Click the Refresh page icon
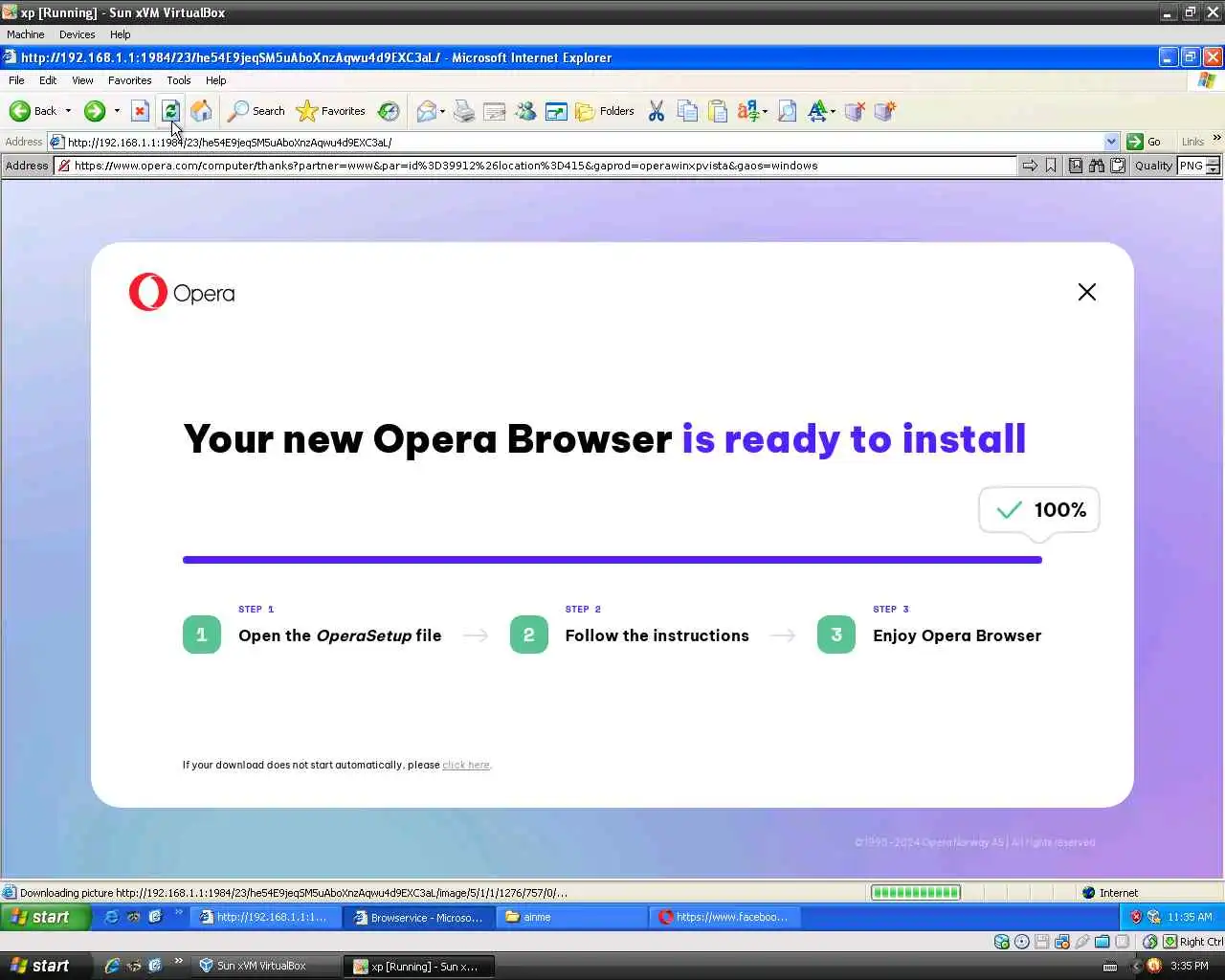Viewport: 1225px width, 980px height. click(x=170, y=111)
